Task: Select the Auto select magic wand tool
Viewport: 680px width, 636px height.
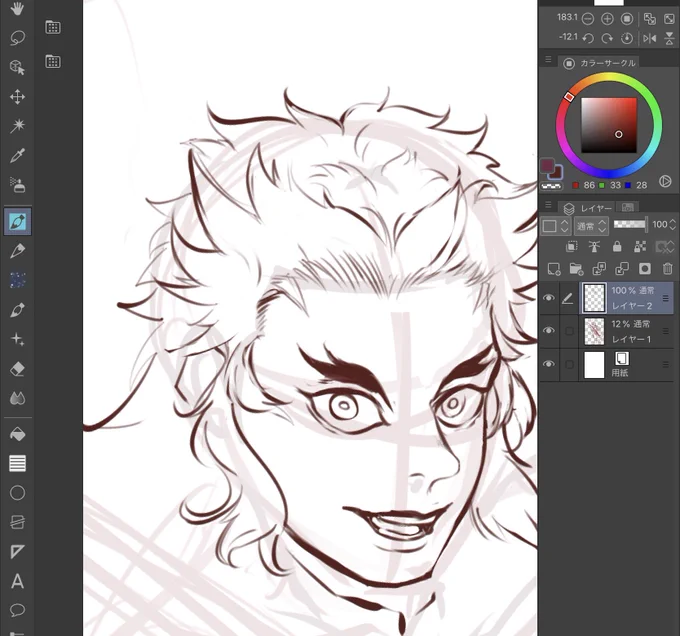Action: pos(17,126)
